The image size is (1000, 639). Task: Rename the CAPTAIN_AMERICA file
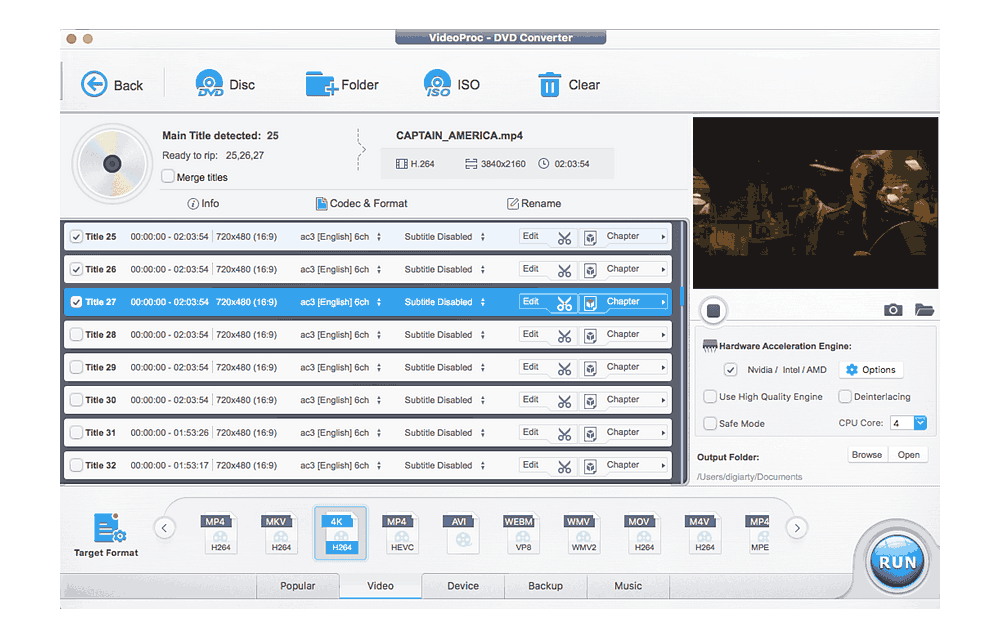tap(534, 203)
